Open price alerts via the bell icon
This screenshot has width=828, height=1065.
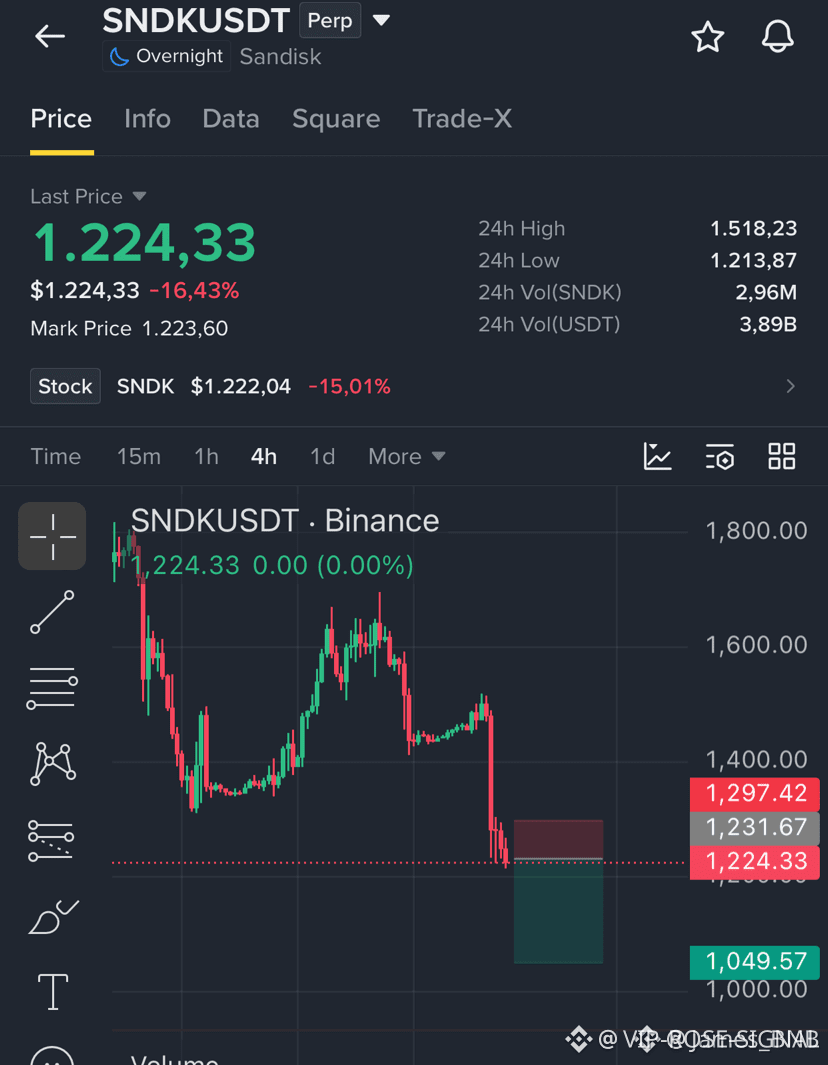pyautogui.click(x=778, y=37)
